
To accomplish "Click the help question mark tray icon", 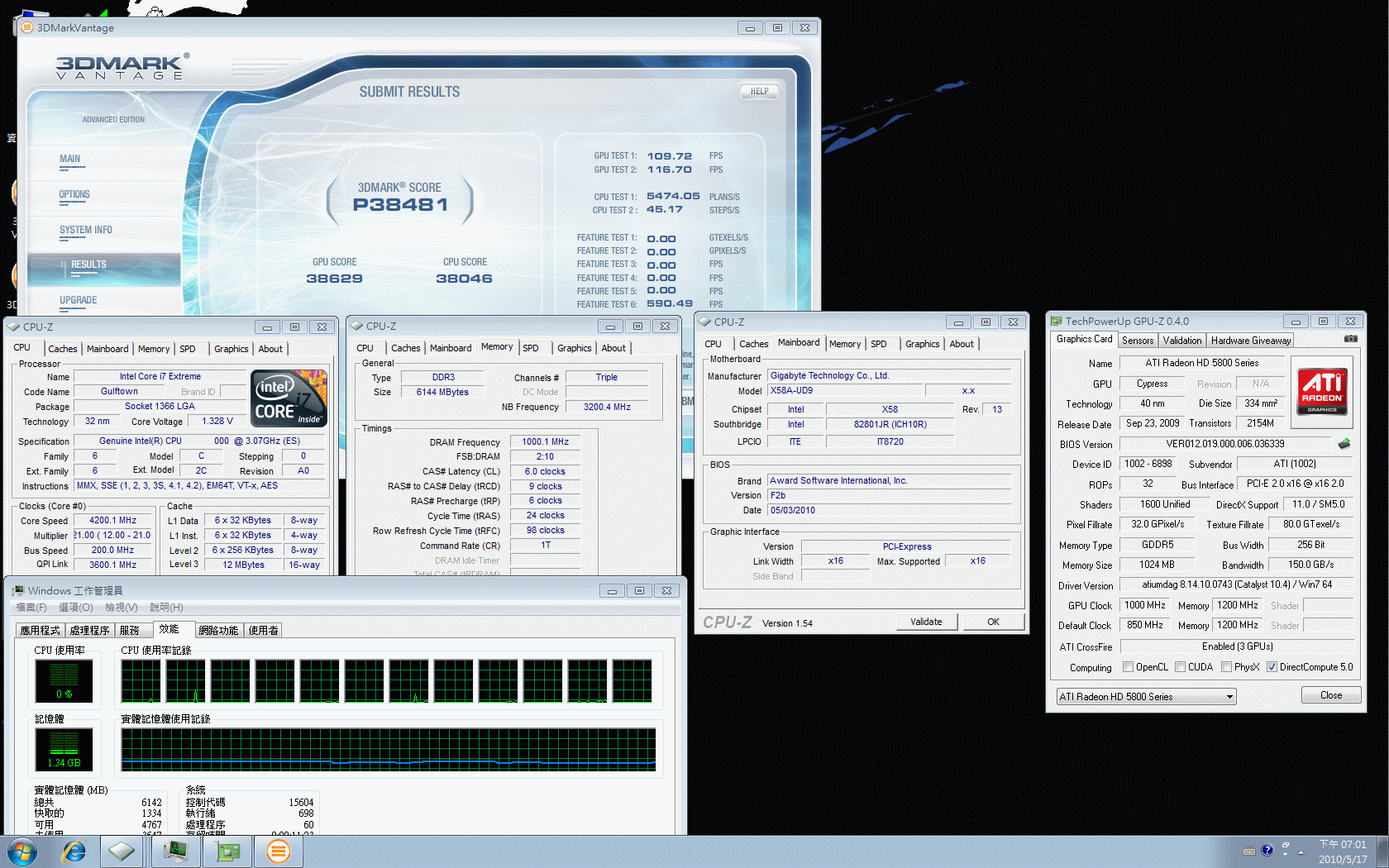I will 1267,850.
